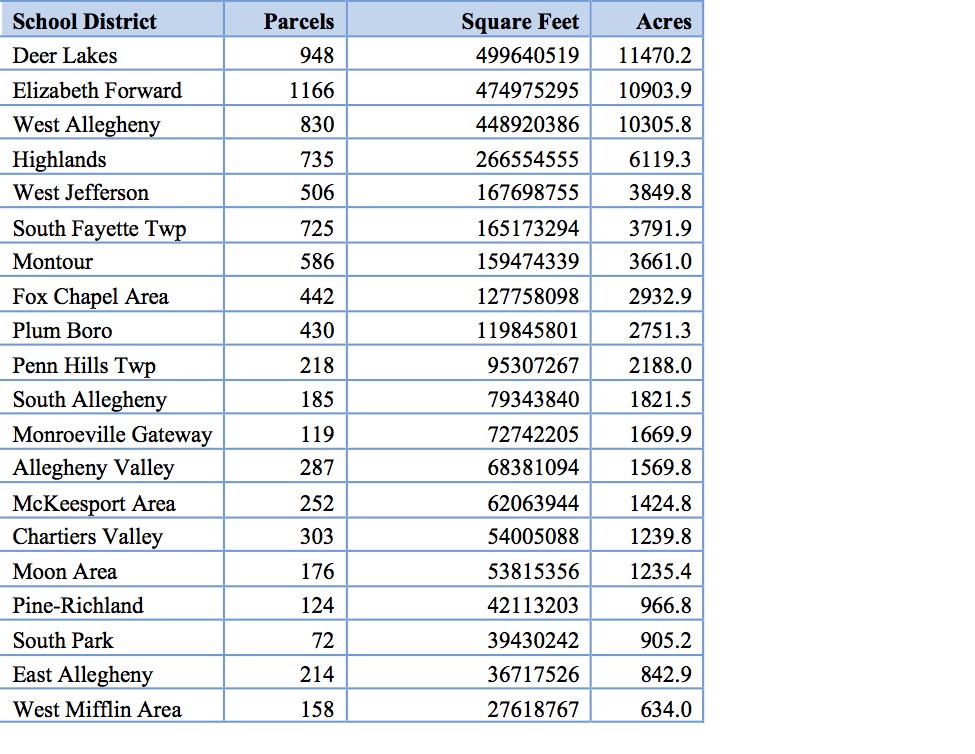This screenshot has height=754, width=975.
Task: Select the Fox Chapel Area cell
Action: pyautogui.click(x=90, y=297)
